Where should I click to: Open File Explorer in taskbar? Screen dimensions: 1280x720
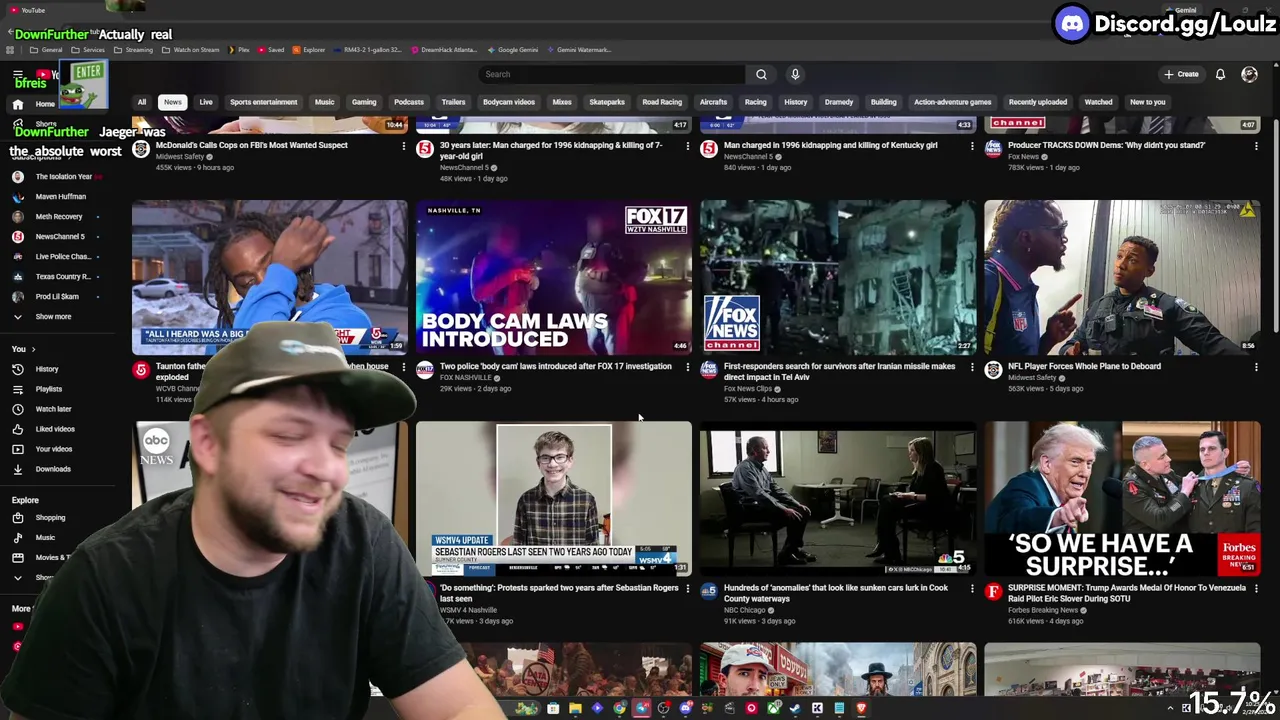575,708
